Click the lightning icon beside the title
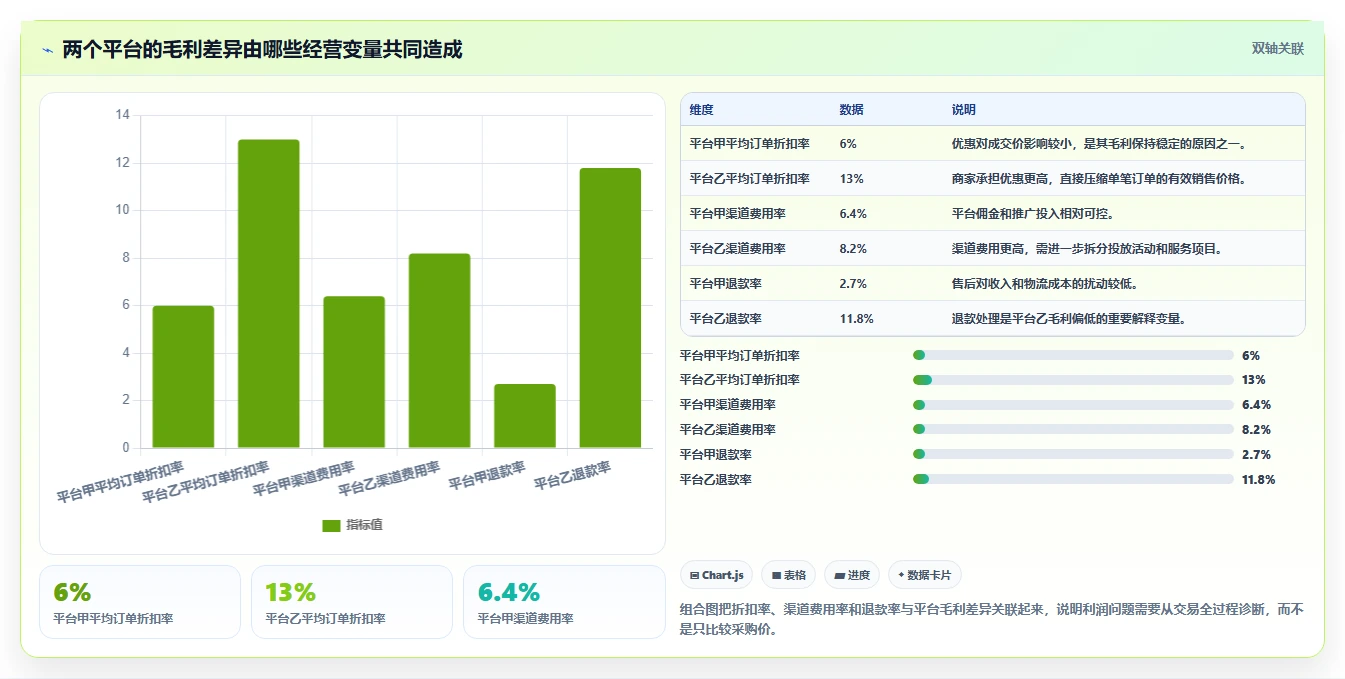Screen dimensions: 1345x679 pos(47,50)
